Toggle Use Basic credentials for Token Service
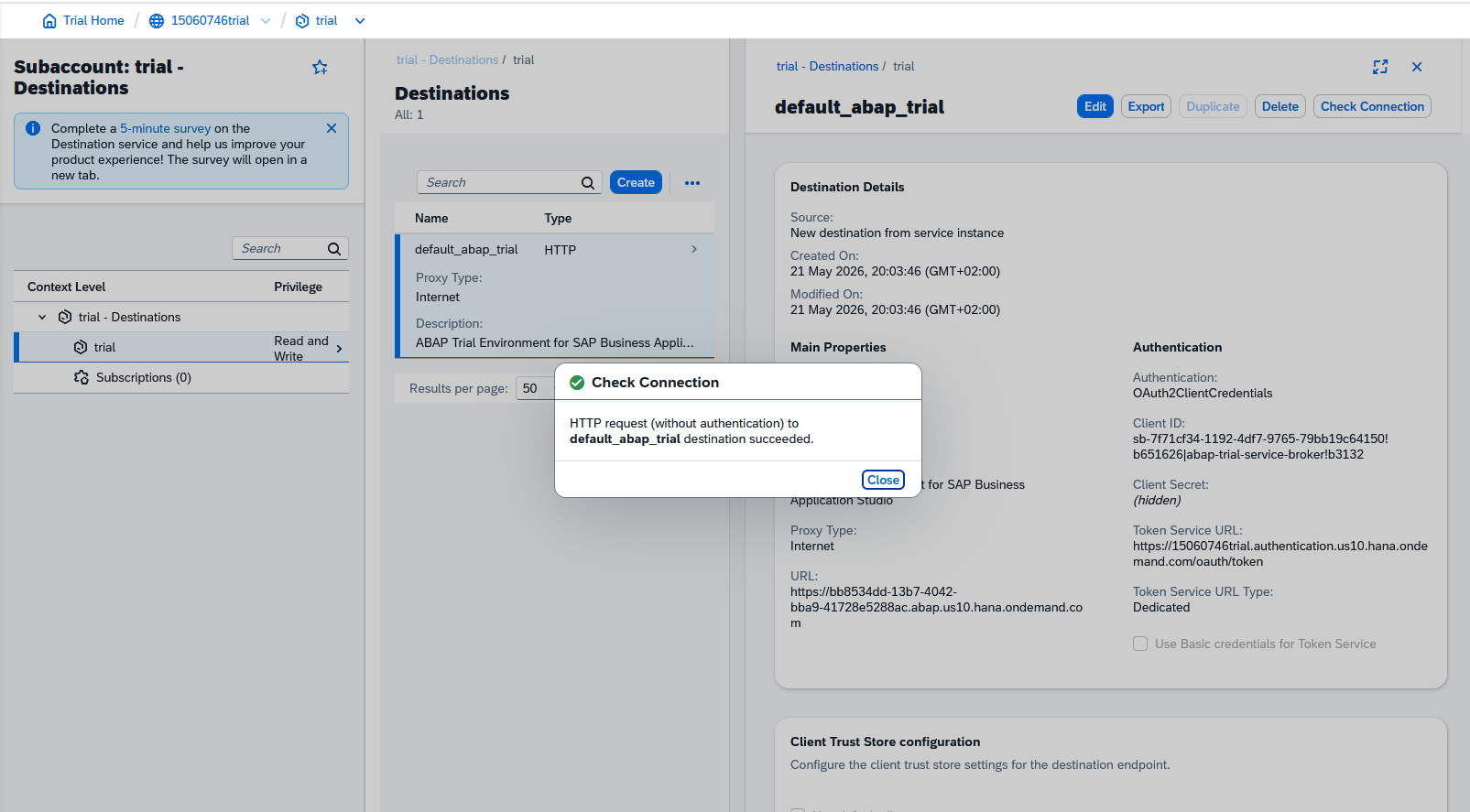 [x=1140, y=644]
